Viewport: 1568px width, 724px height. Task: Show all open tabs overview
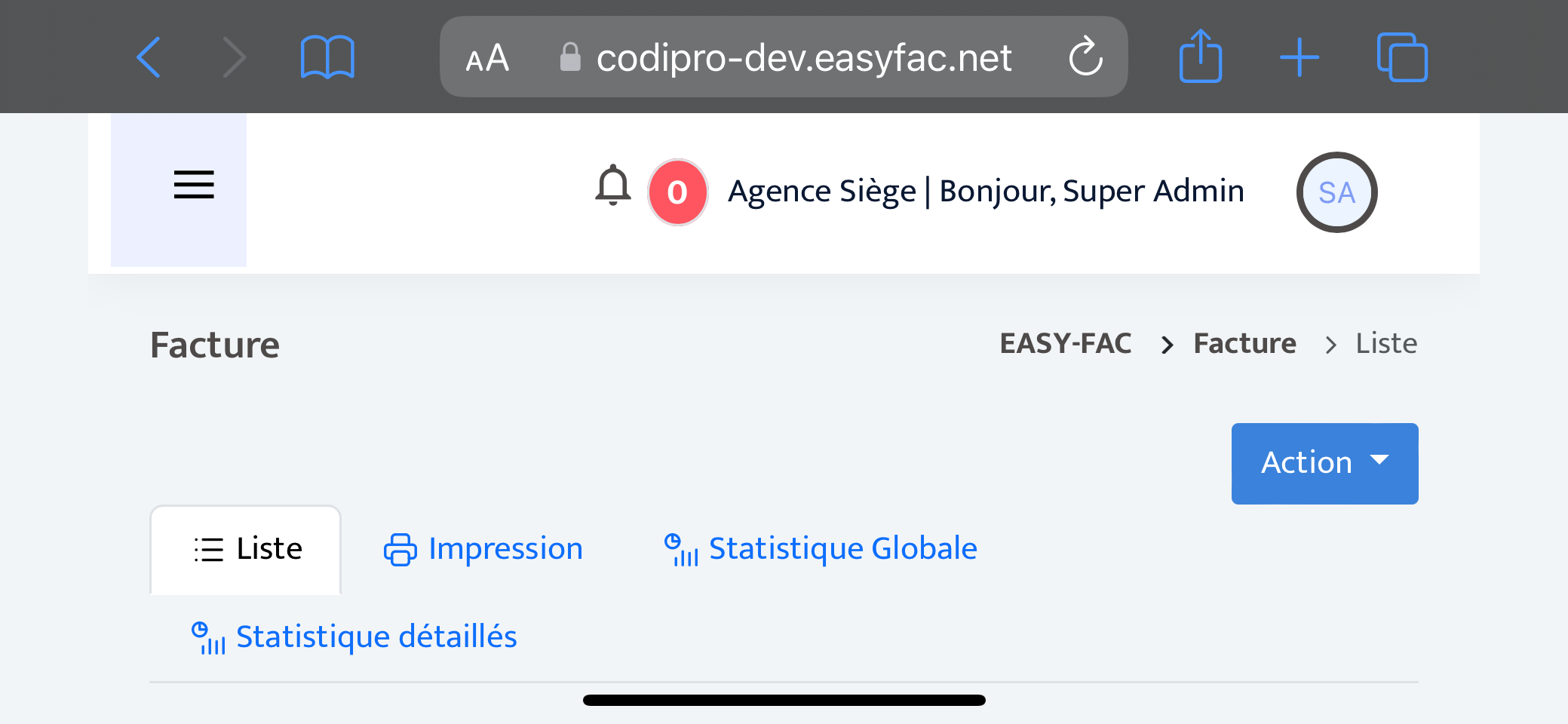pyautogui.click(x=1401, y=57)
